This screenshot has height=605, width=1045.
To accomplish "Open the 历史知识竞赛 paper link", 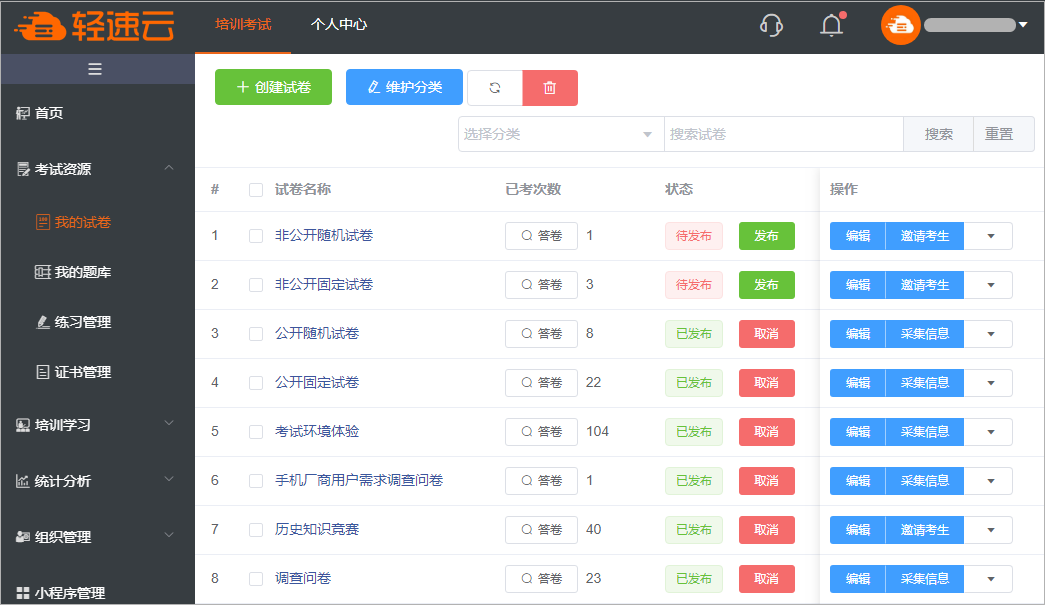I will coord(317,529).
